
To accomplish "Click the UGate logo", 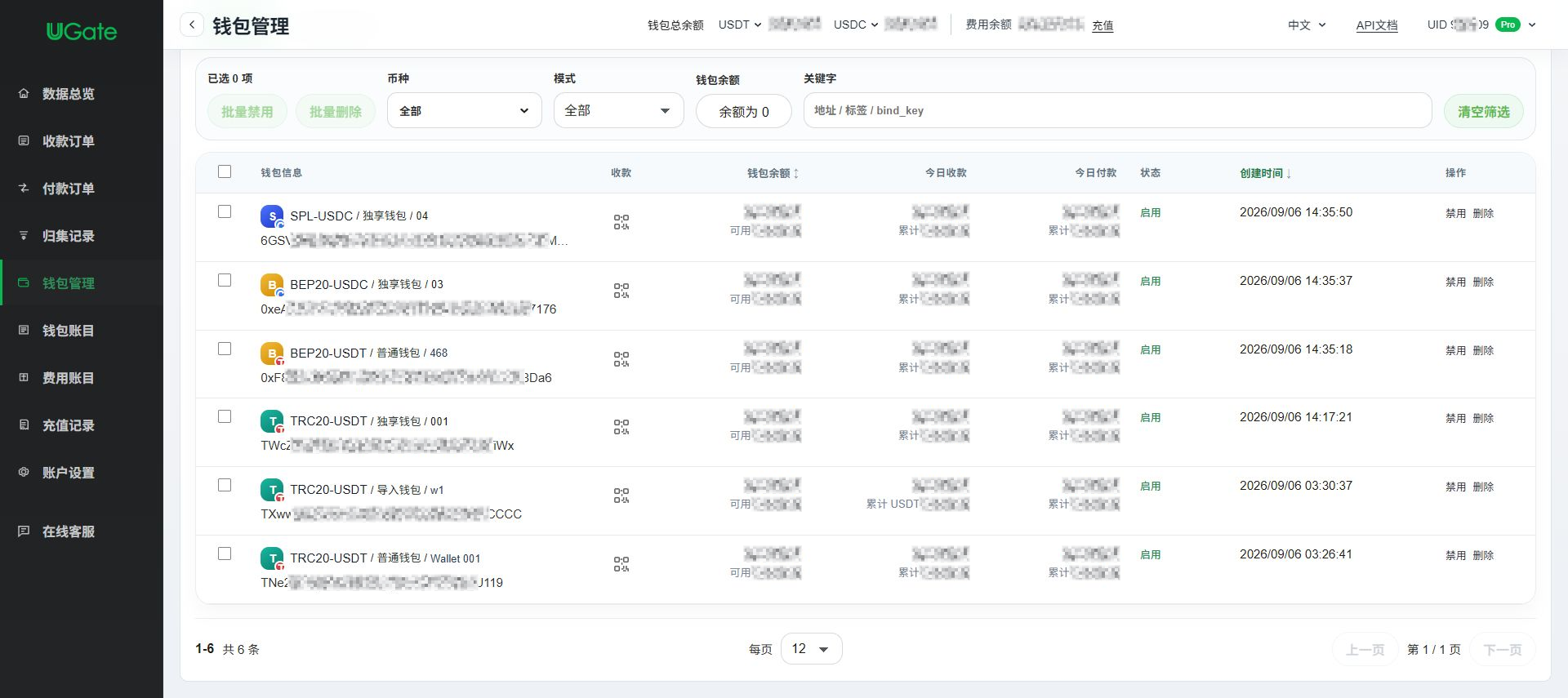I will [x=82, y=32].
